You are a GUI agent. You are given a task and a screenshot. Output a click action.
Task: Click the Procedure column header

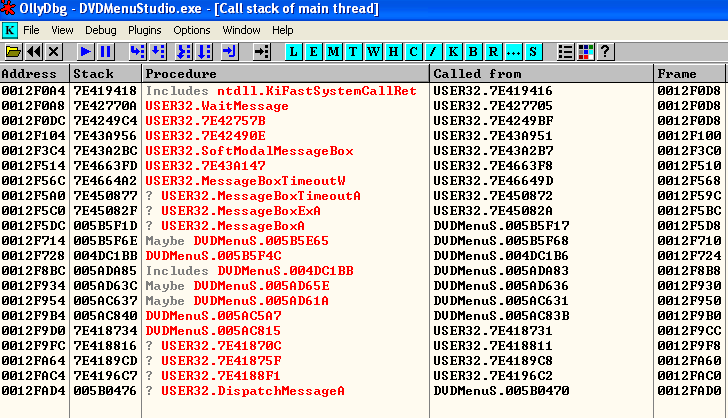286,74
